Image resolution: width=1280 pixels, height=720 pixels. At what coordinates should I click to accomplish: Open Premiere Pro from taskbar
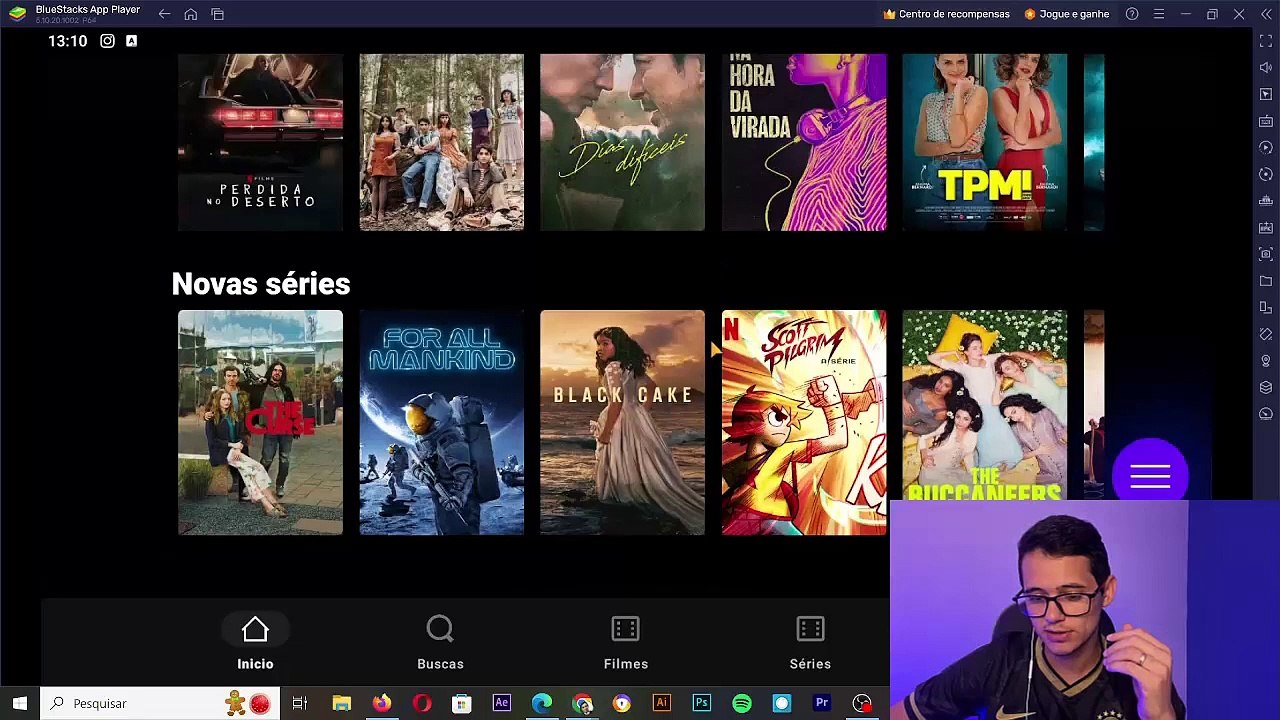pyautogui.click(x=821, y=703)
